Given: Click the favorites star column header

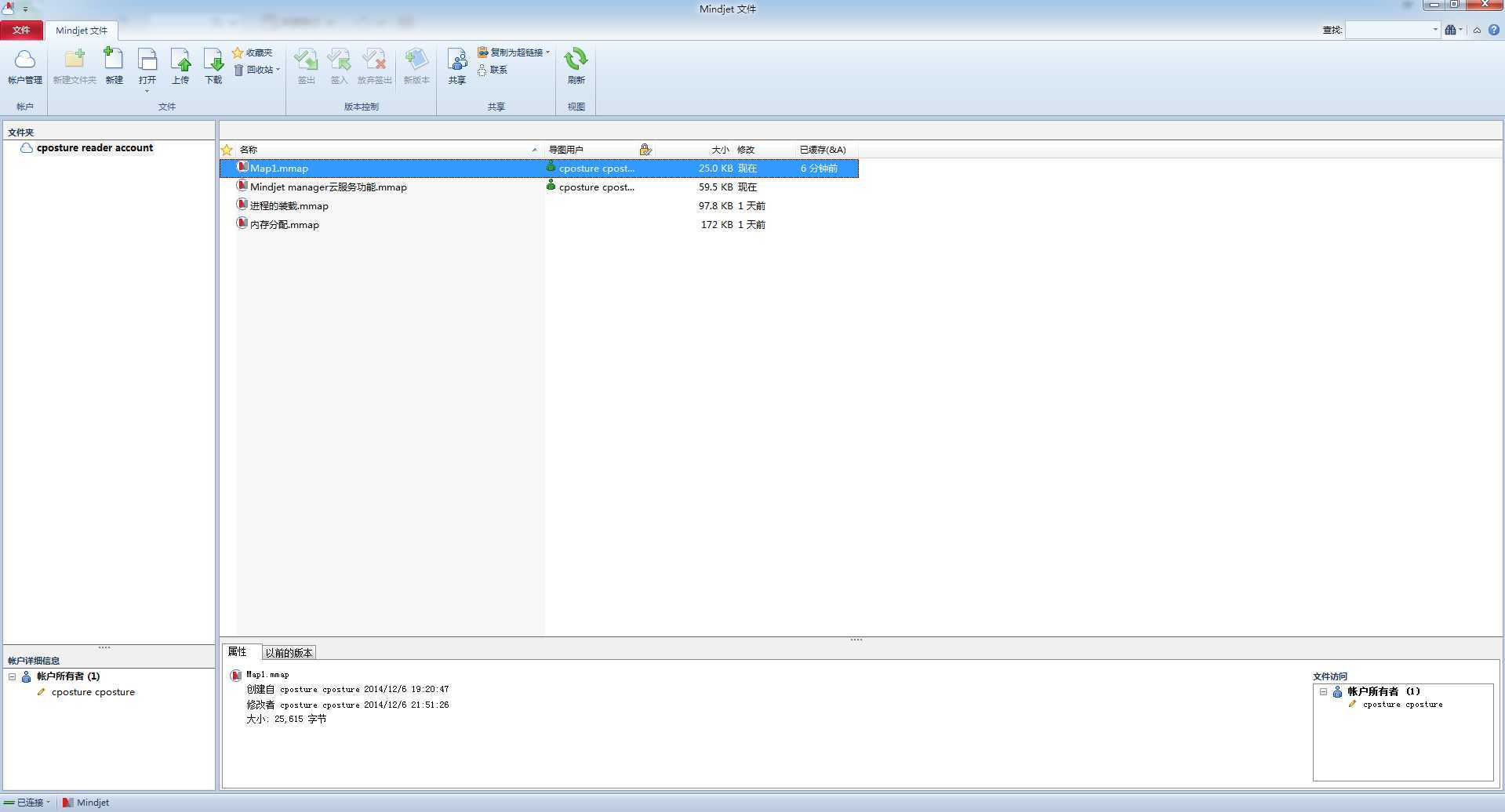Looking at the screenshot, I should point(227,150).
